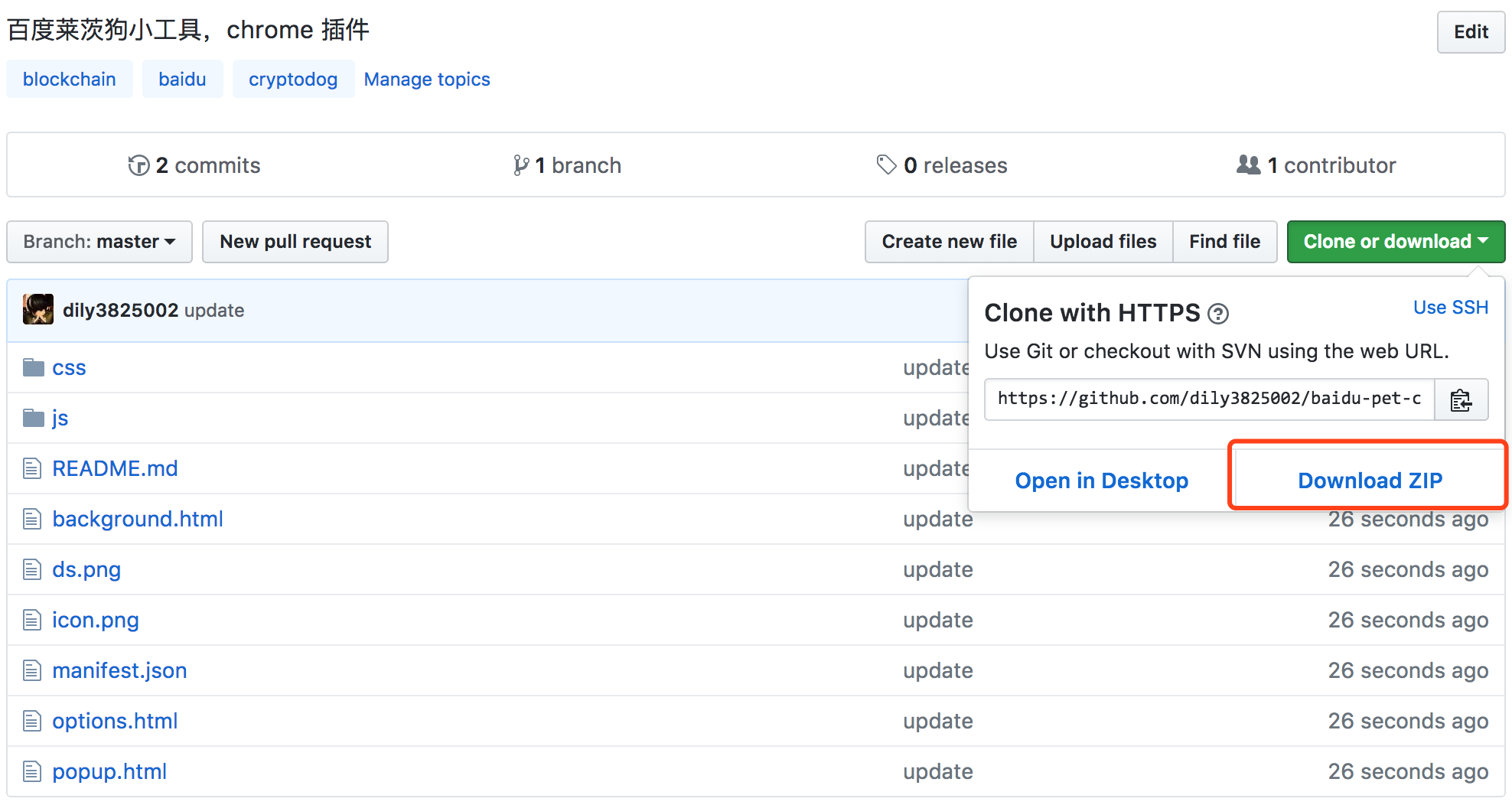Click the manifest.json file icon
The height and width of the screenshot is (805, 1512).
click(31, 670)
